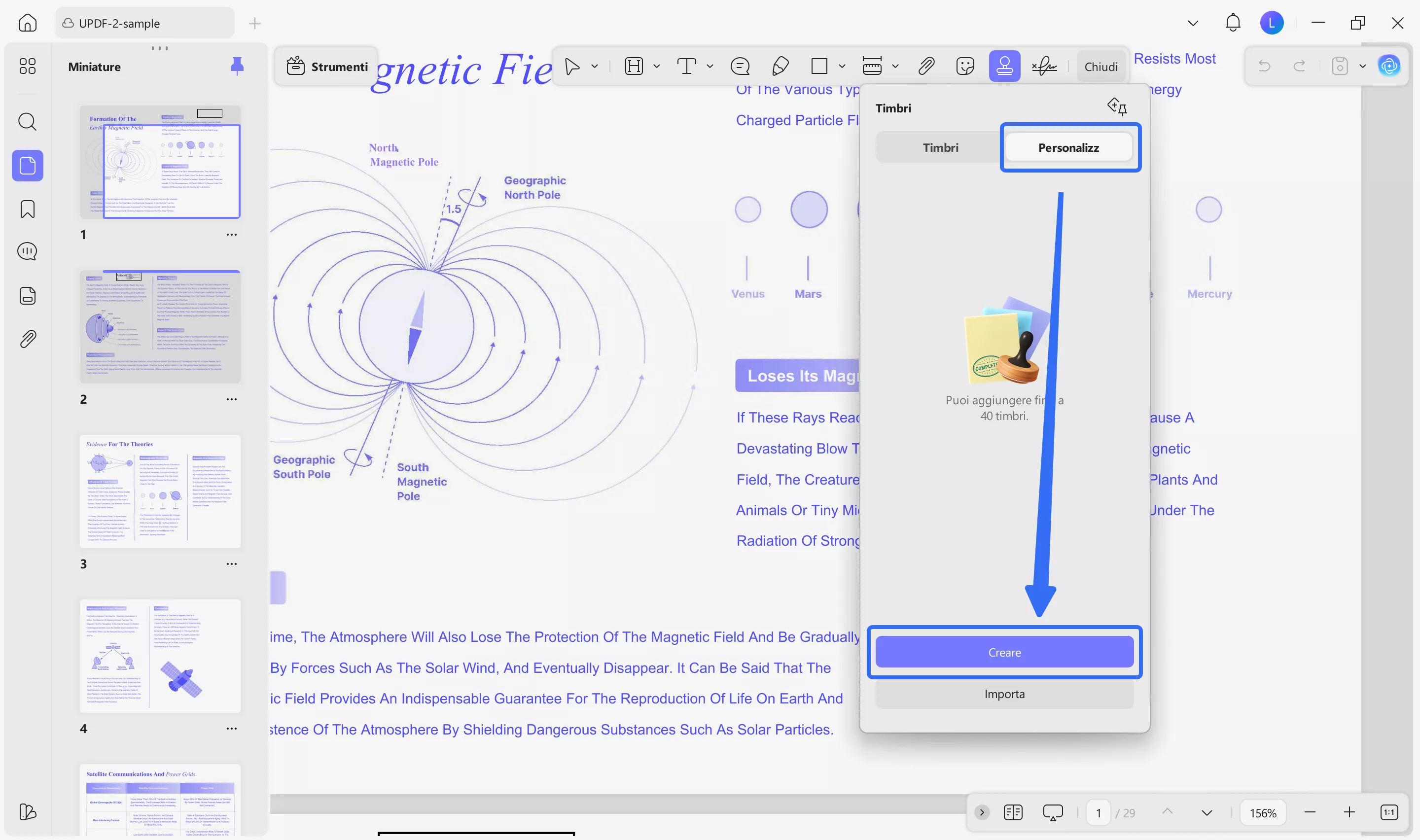Open the comment note tool
Screen dimensions: 1420x840
pyautogui.click(x=740, y=66)
